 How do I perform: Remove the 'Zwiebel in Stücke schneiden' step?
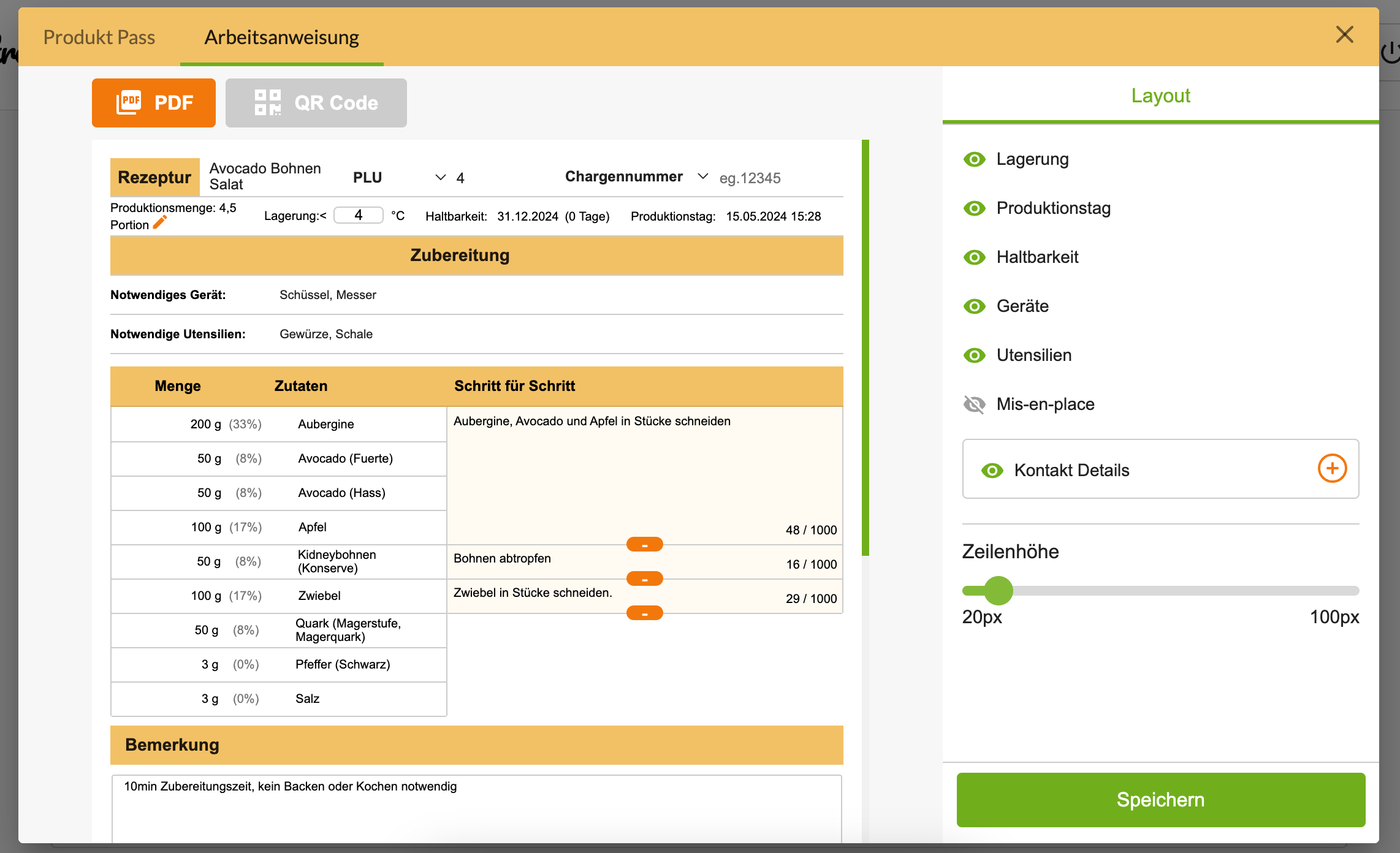645,613
